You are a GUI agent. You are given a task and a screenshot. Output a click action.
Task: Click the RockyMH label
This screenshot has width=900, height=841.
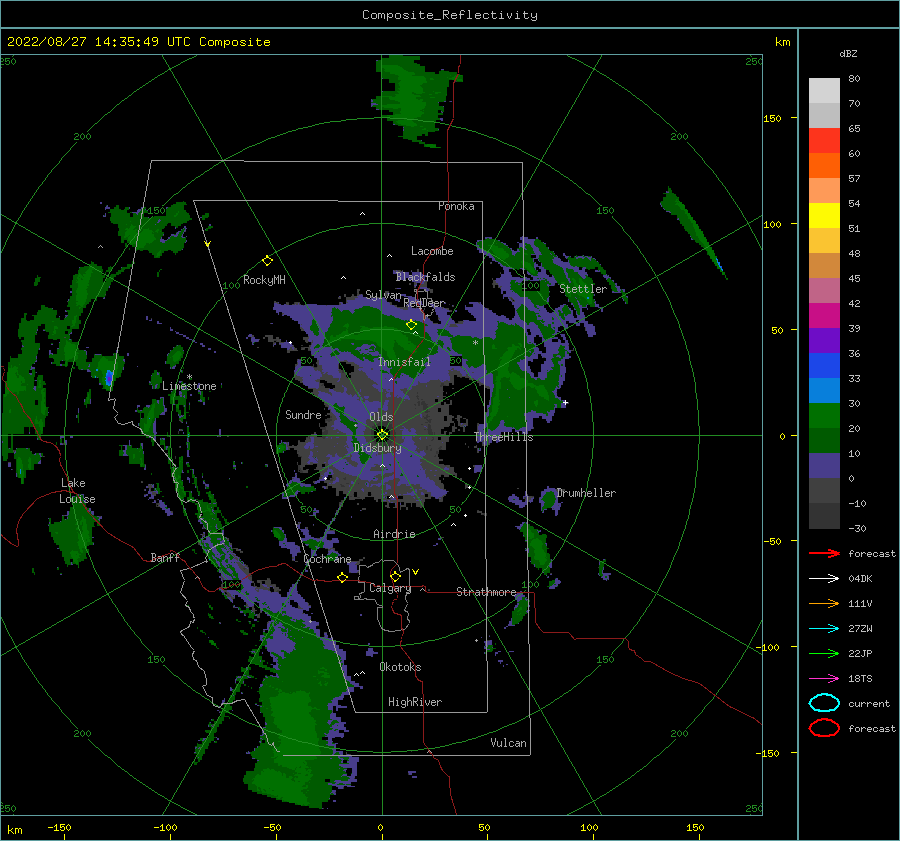click(x=264, y=280)
